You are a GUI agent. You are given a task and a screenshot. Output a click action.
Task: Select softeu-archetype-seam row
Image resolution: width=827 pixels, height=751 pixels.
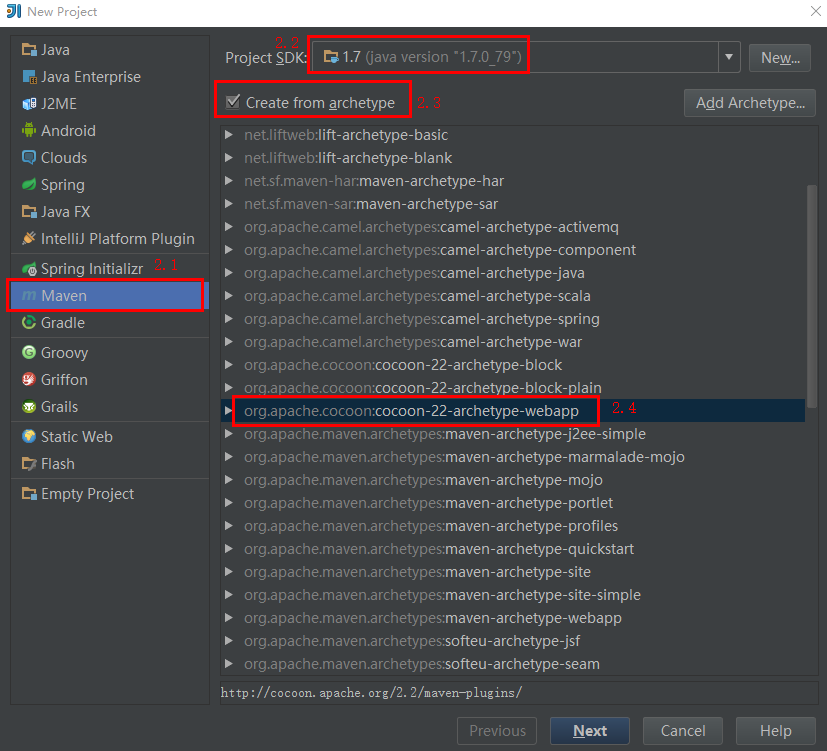tap(513, 664)
